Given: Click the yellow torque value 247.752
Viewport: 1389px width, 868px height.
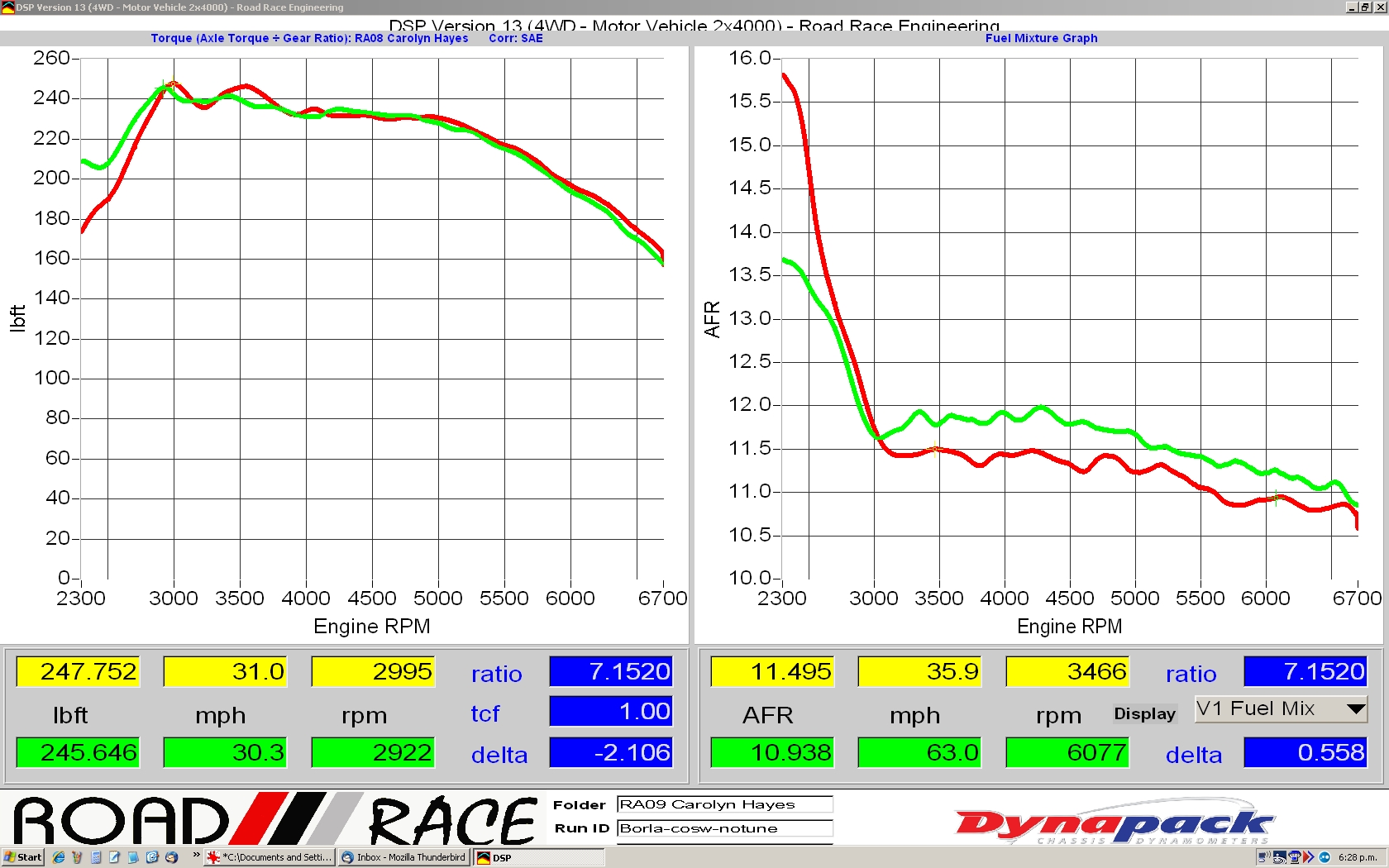Looking at the screenshot, I should click(78, 671).
